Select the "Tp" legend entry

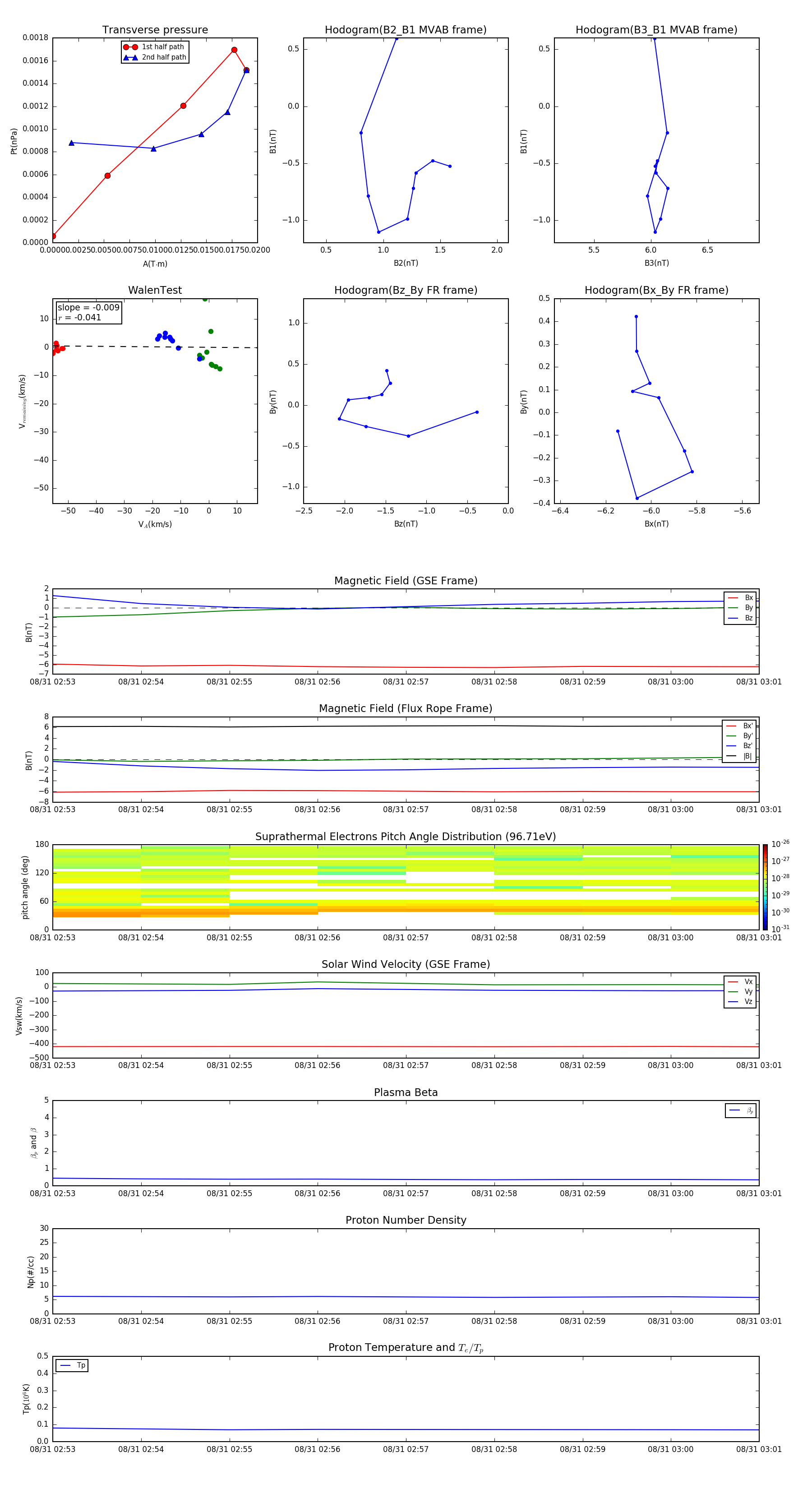tap(72, 1365)
